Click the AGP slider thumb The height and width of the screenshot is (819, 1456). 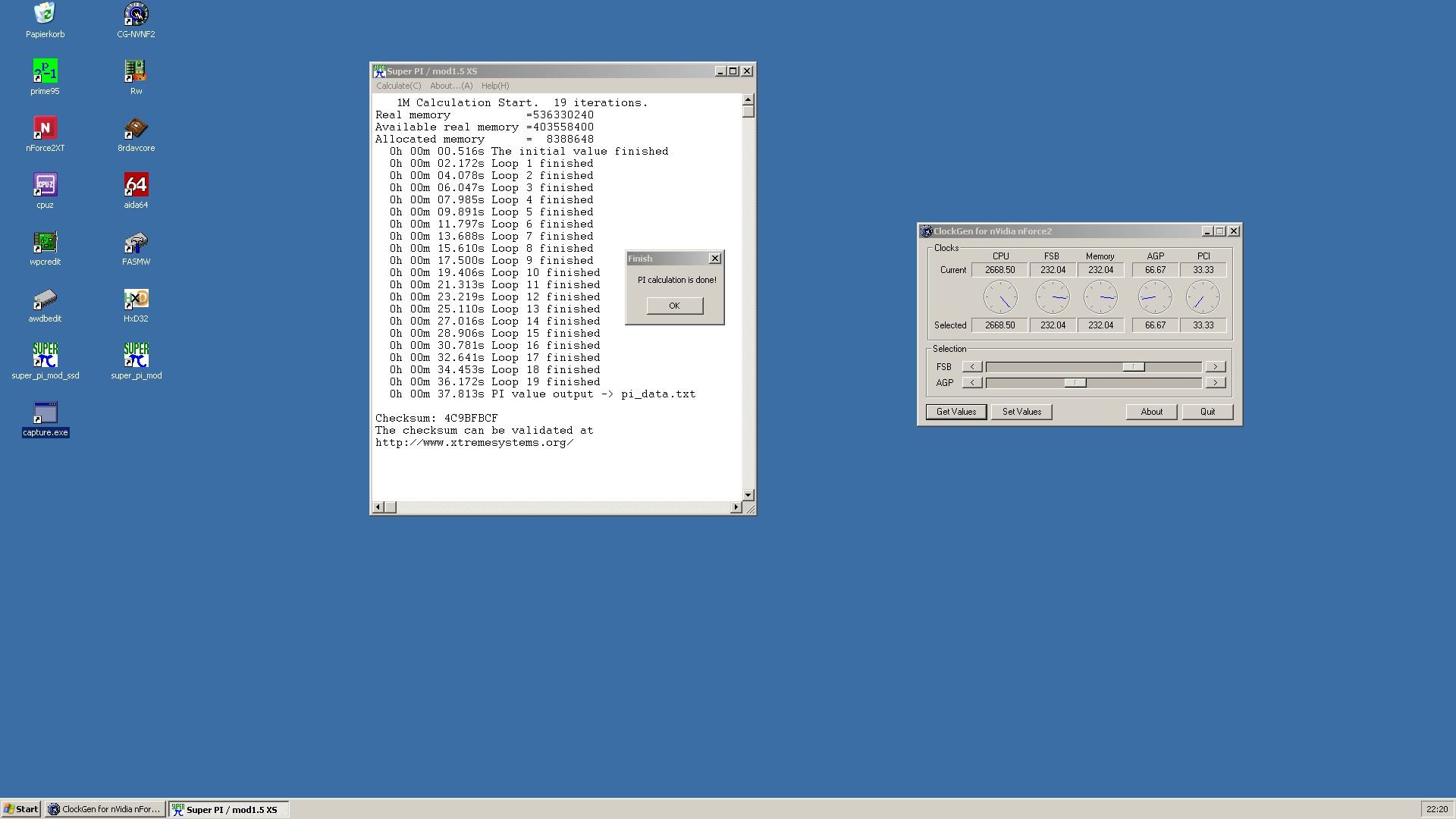pyautogui.click(x=1075, y=383)
